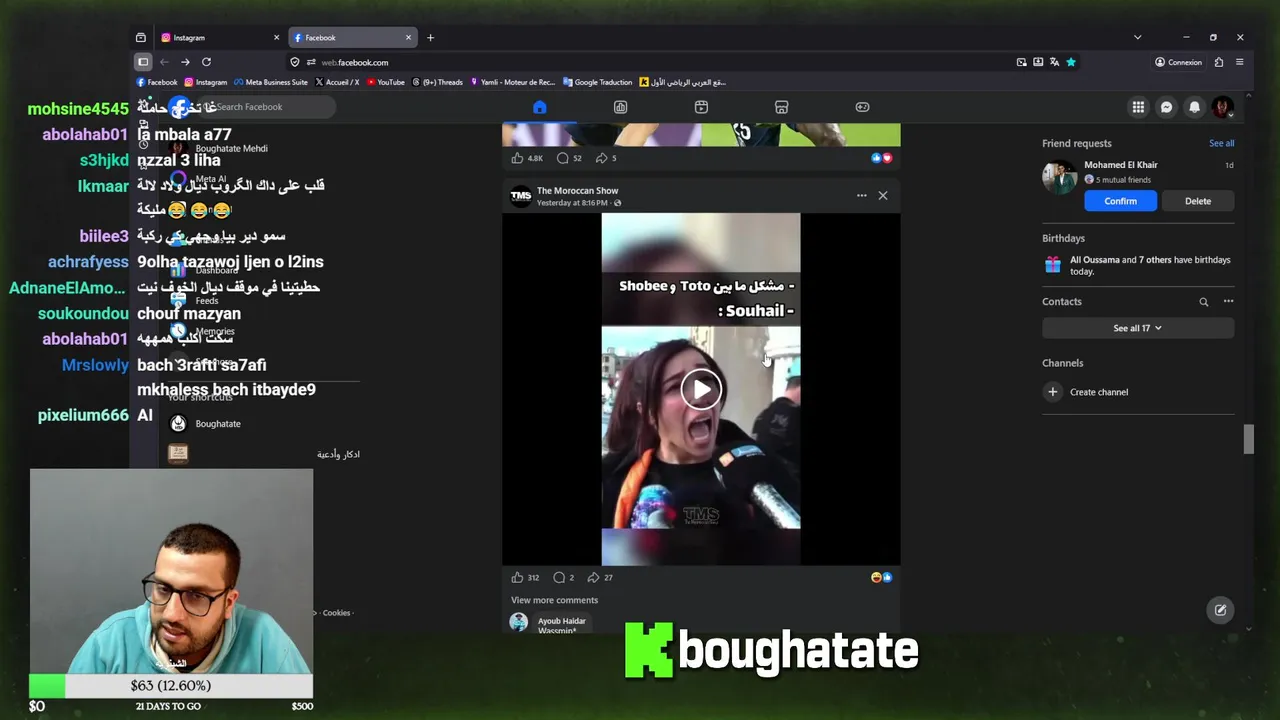Image resolution: width=1280 pixels, height=720 pixels.
Task: Open the Facebook Video tab icon
Action: 701,107
